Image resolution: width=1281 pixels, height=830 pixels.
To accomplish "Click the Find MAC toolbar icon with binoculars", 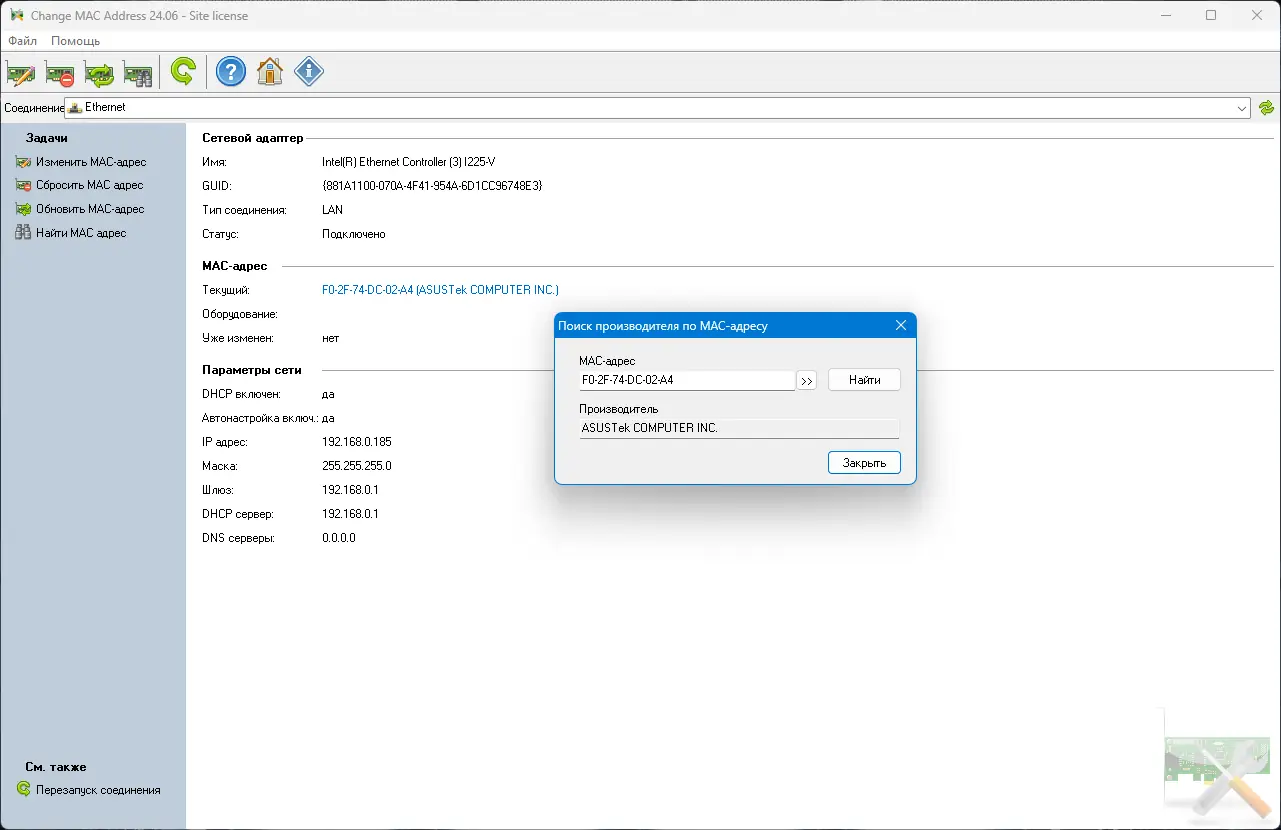I will 138,73.
